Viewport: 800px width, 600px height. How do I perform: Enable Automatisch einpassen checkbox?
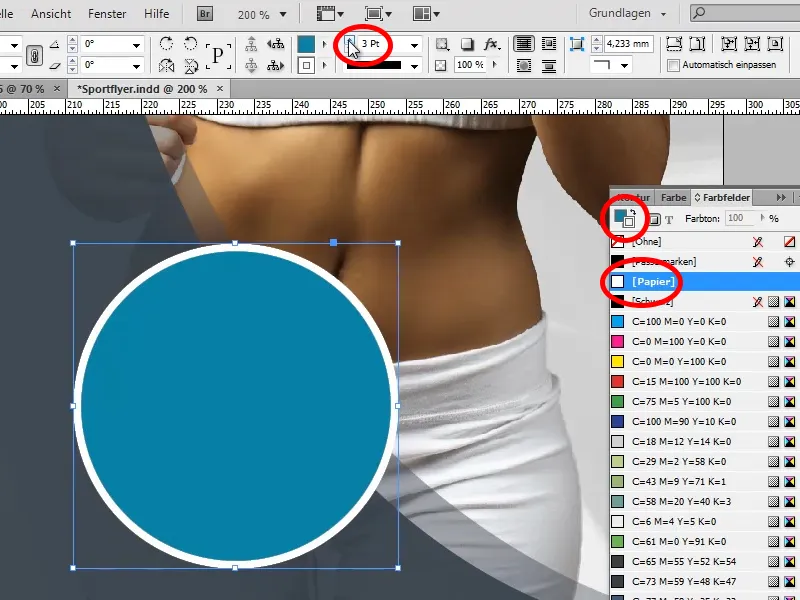pos(673,65)
